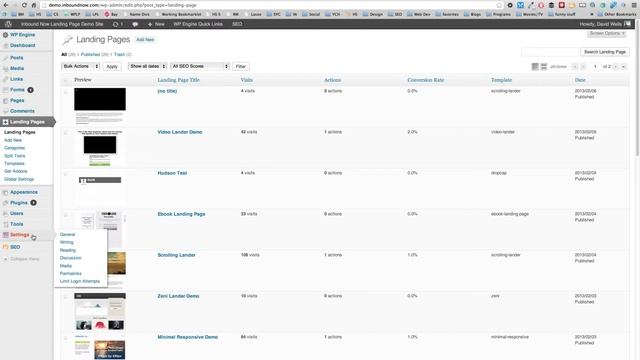The image size is (640, 360).
Task: Open Global Settings submenu link
Action: click(19, 179)
